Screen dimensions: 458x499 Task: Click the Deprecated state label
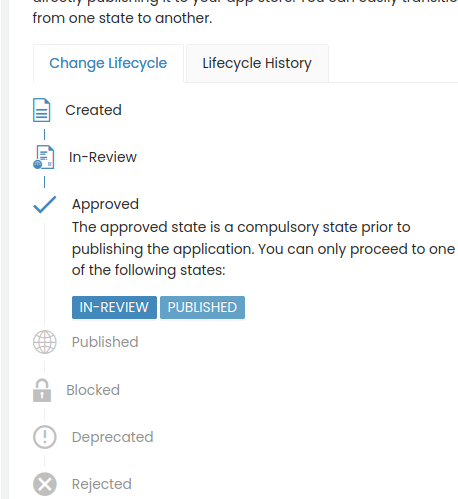click(113, 437)
